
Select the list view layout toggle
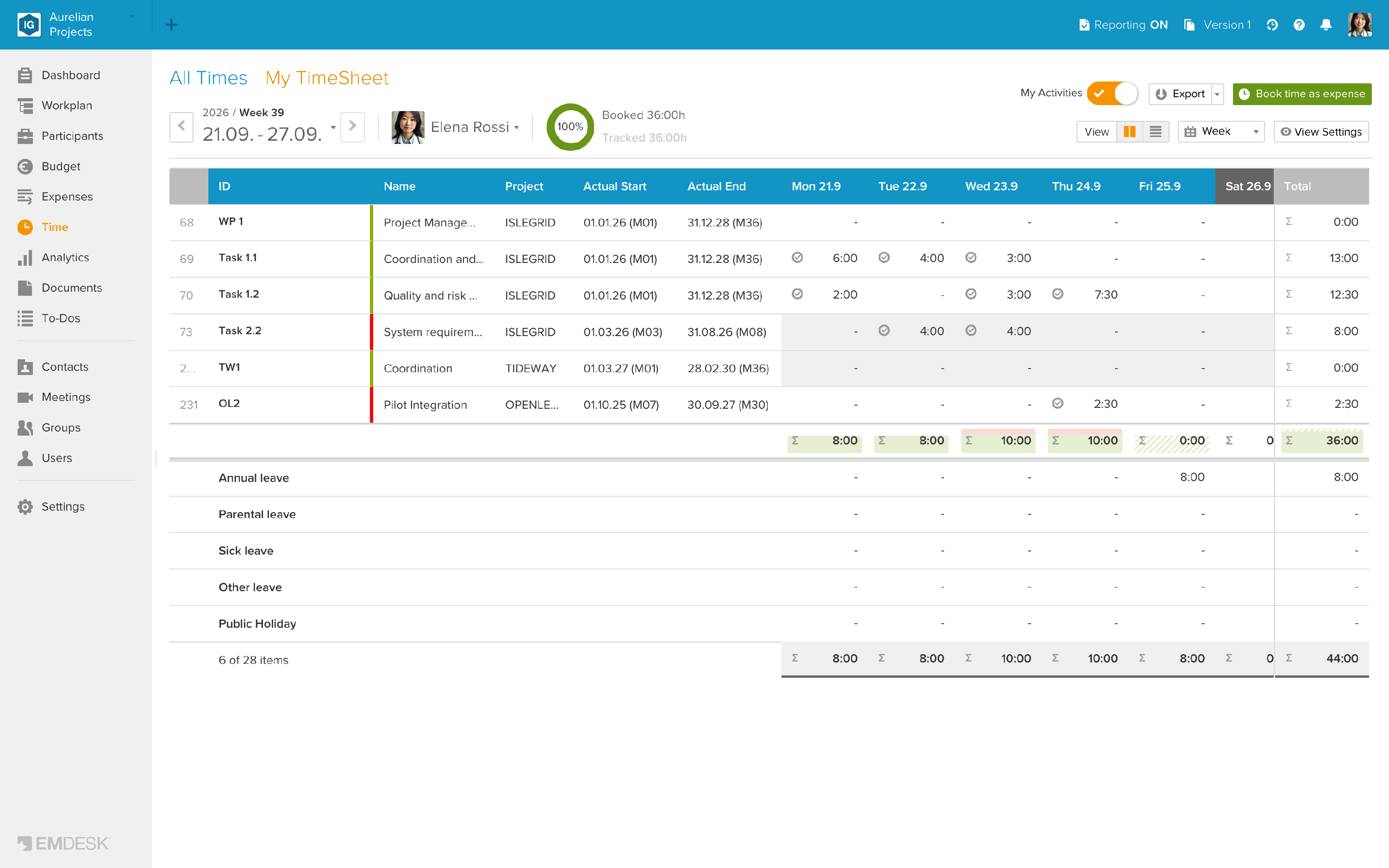click(x=1155, y=132)
